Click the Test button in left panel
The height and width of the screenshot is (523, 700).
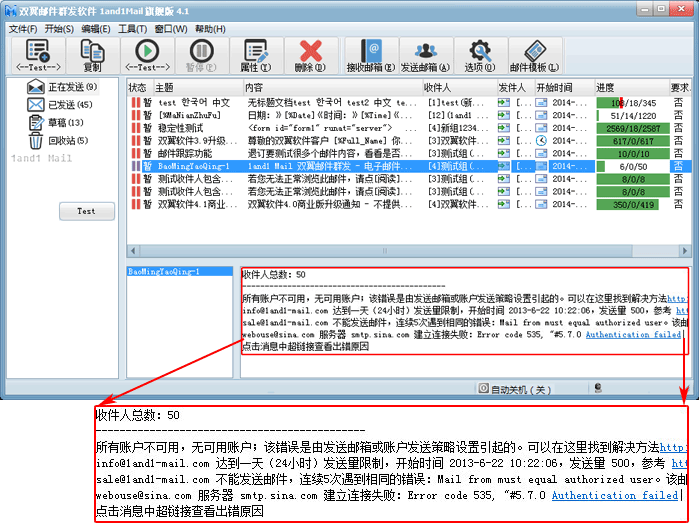tap(87, 211)
